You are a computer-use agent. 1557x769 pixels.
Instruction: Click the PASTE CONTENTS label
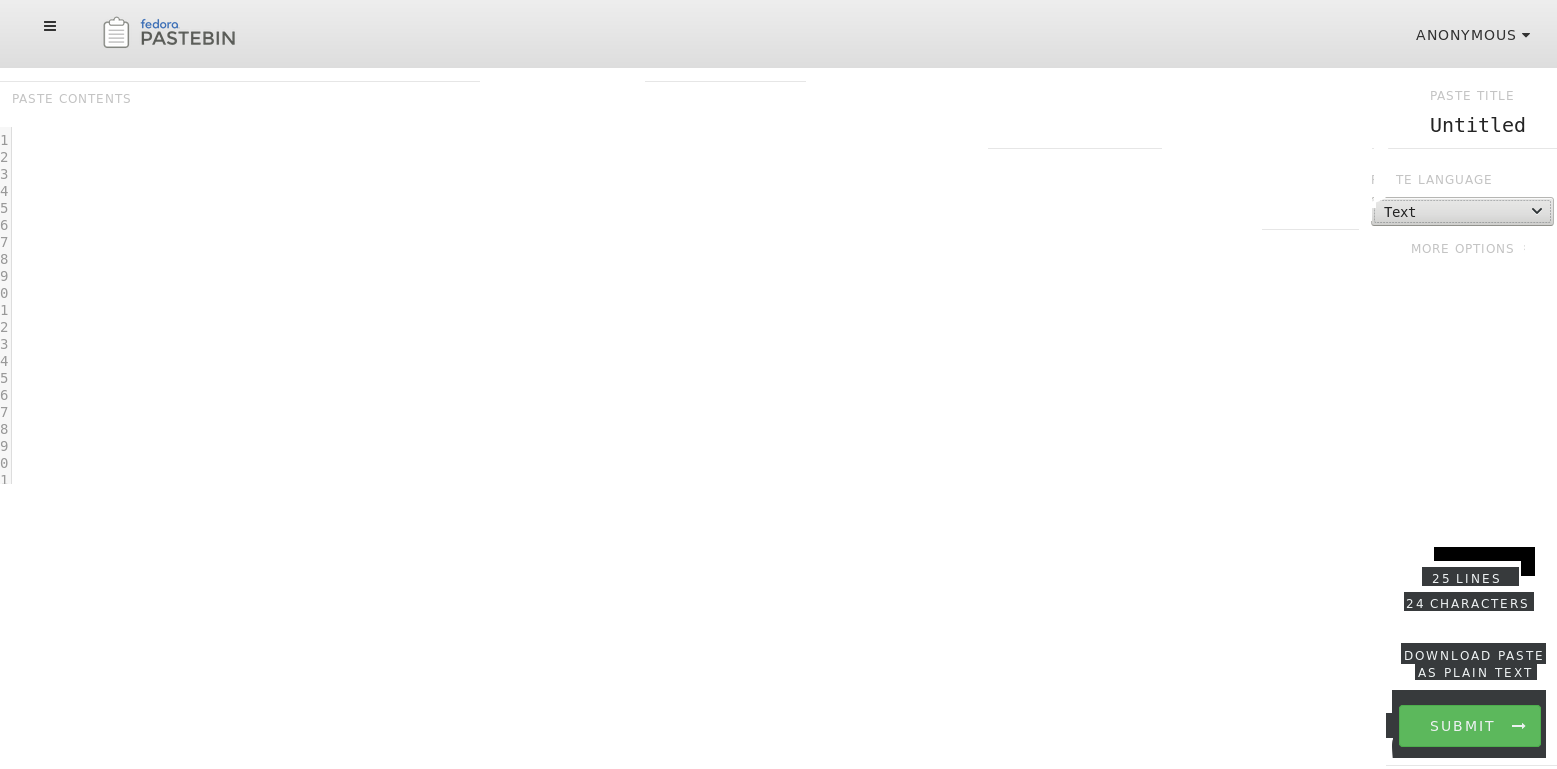[72, 99]
